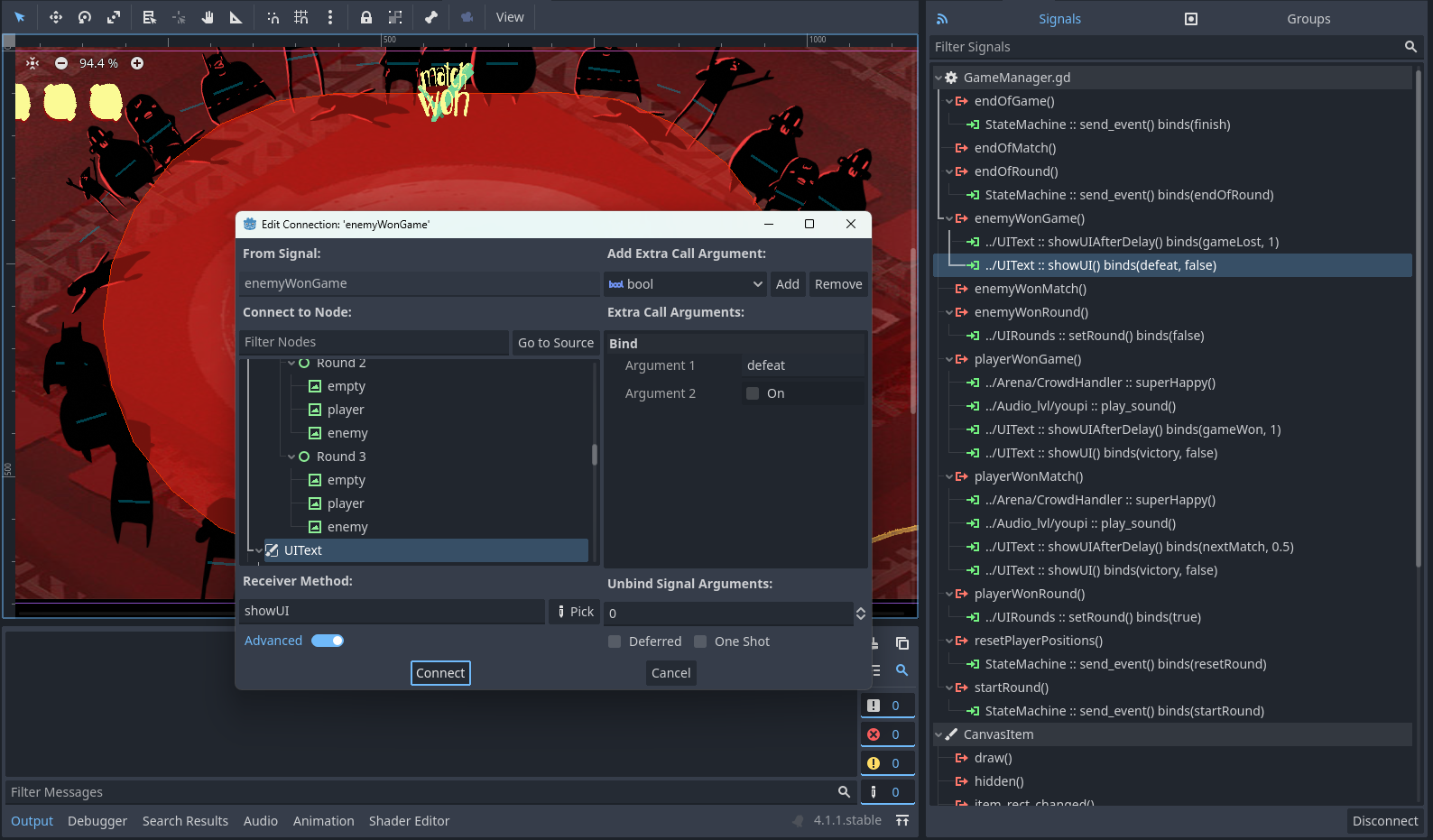Collapse the GameManager.gd signals section
This screenshot has width=1433, height=840.
[x=938, y=78]
